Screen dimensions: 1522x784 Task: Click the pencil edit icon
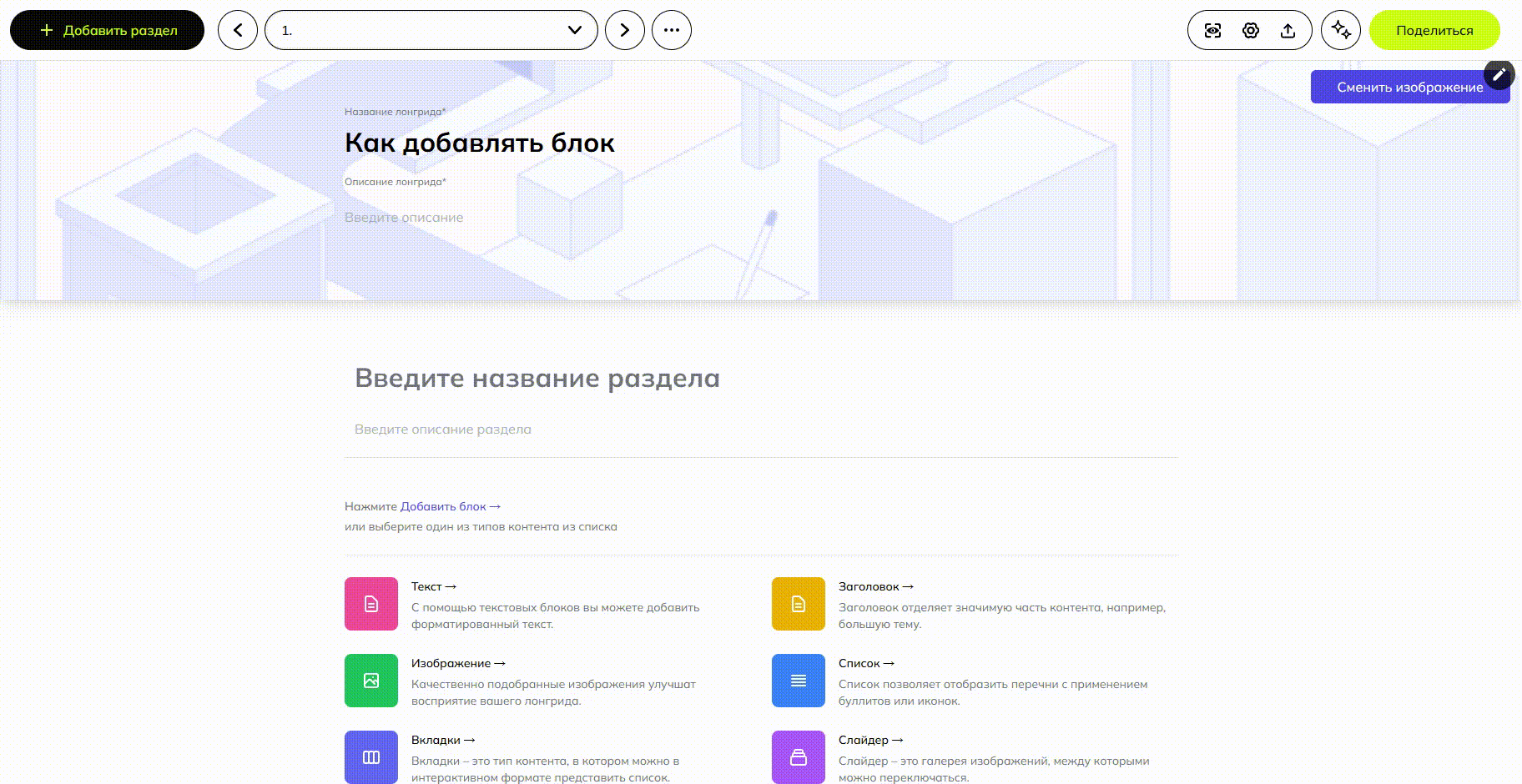[1499, 74]
